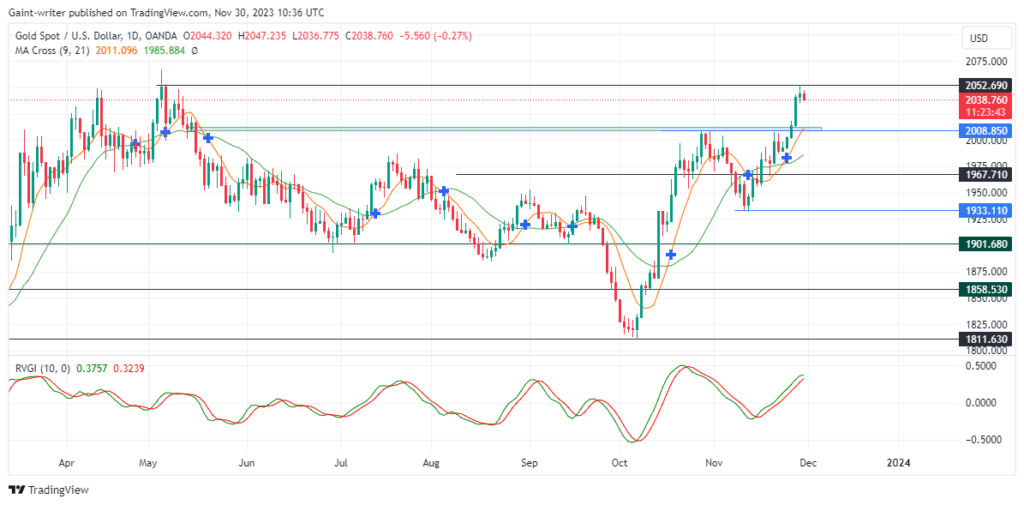Click the TradingView logo at the bottom
The image size is (1024, 505).
[48, 490]
